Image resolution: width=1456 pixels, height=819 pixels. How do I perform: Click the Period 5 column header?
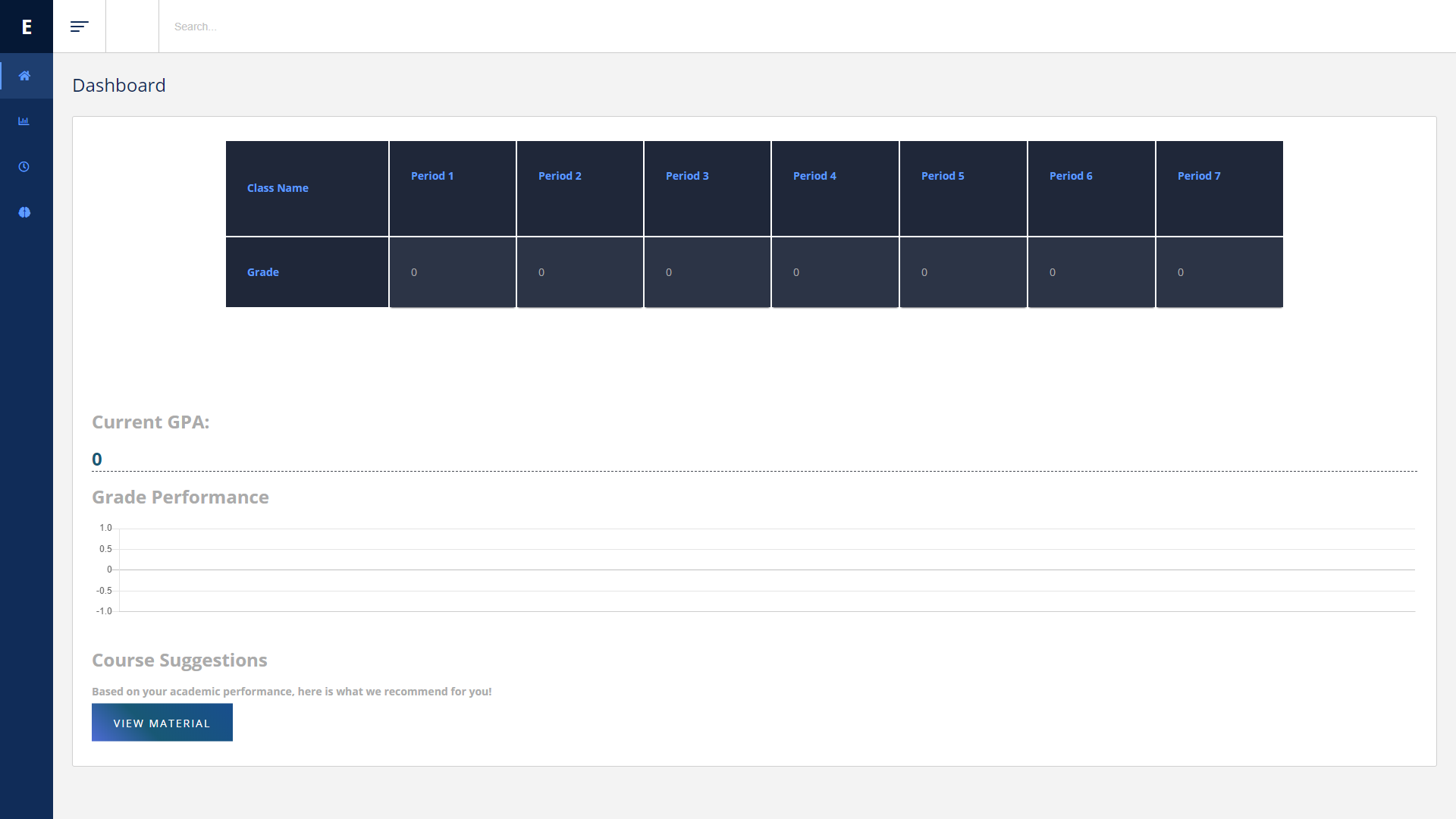pyautogui.click(x=963, y=188)
